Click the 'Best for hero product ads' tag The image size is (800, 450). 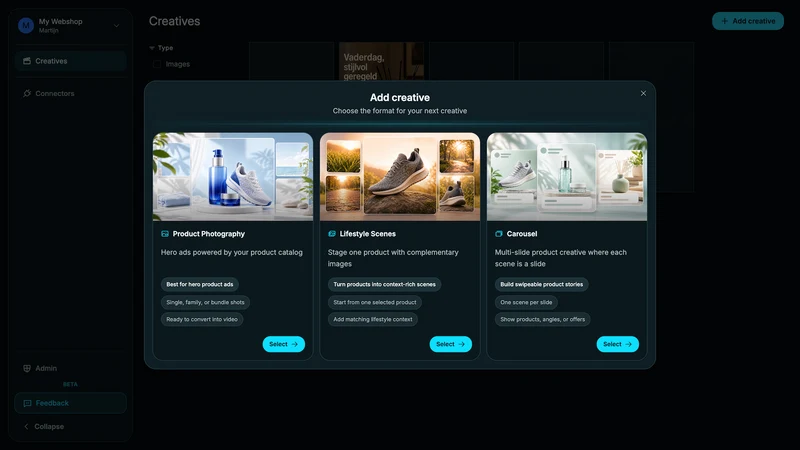(x=199, y=284)
